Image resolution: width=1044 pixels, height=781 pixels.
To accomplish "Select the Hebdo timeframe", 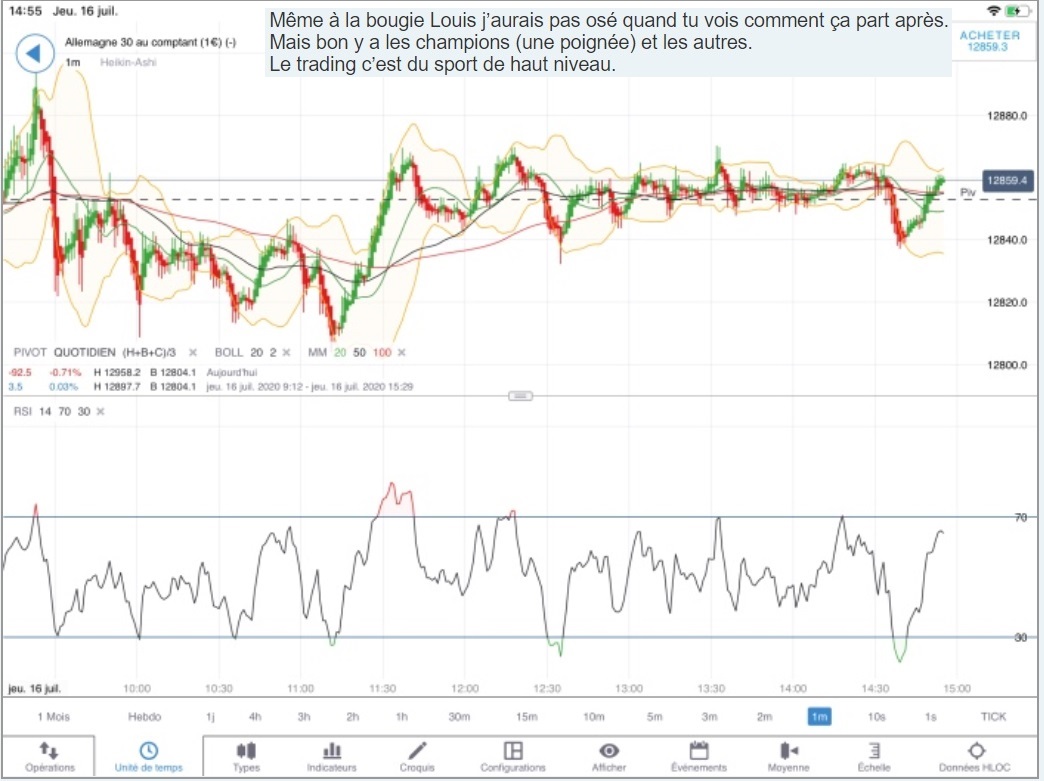I will click(x=144, y=716).
